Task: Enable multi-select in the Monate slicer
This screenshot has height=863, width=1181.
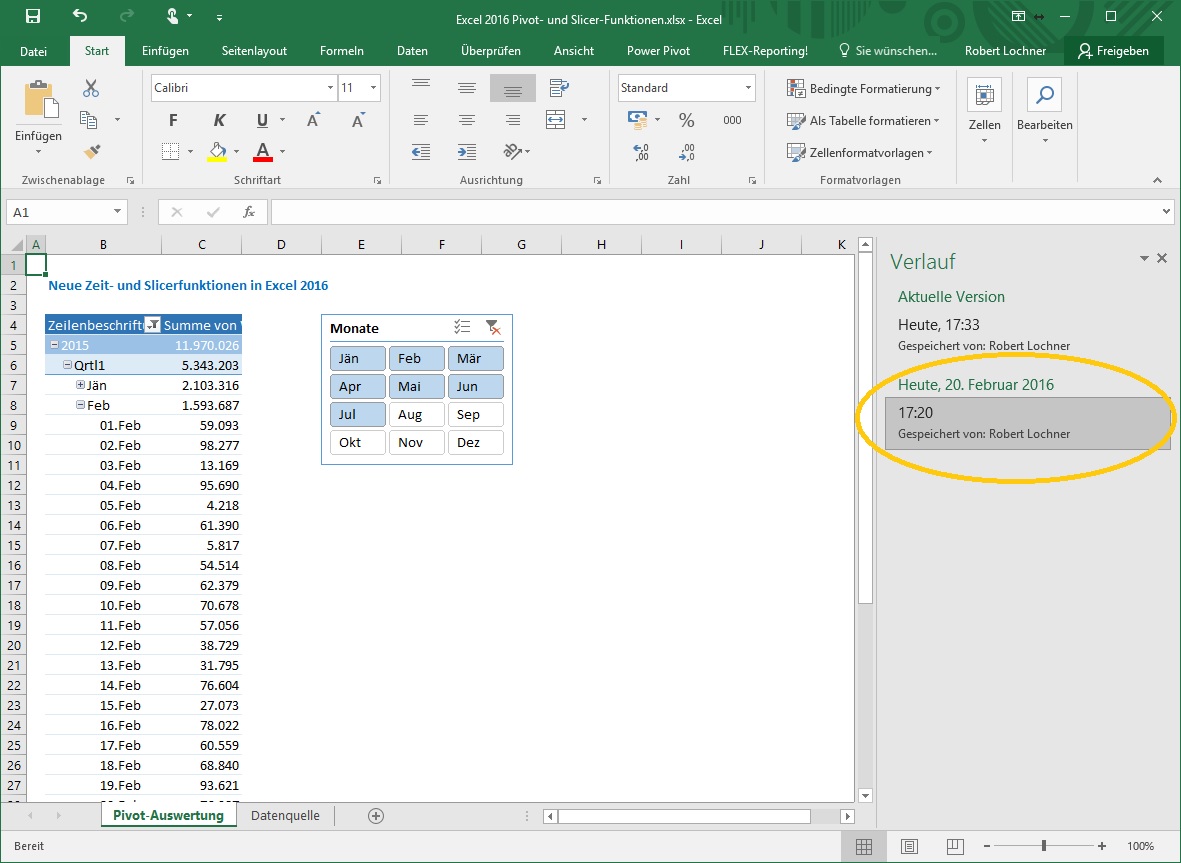Action: 462,328
